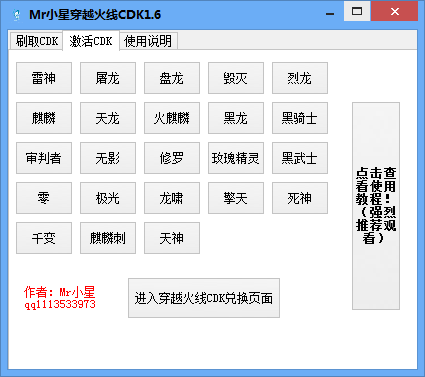This screenshot has width=425, height=377.
Task: Choose the 修罗 button
Action: [172, 158]
